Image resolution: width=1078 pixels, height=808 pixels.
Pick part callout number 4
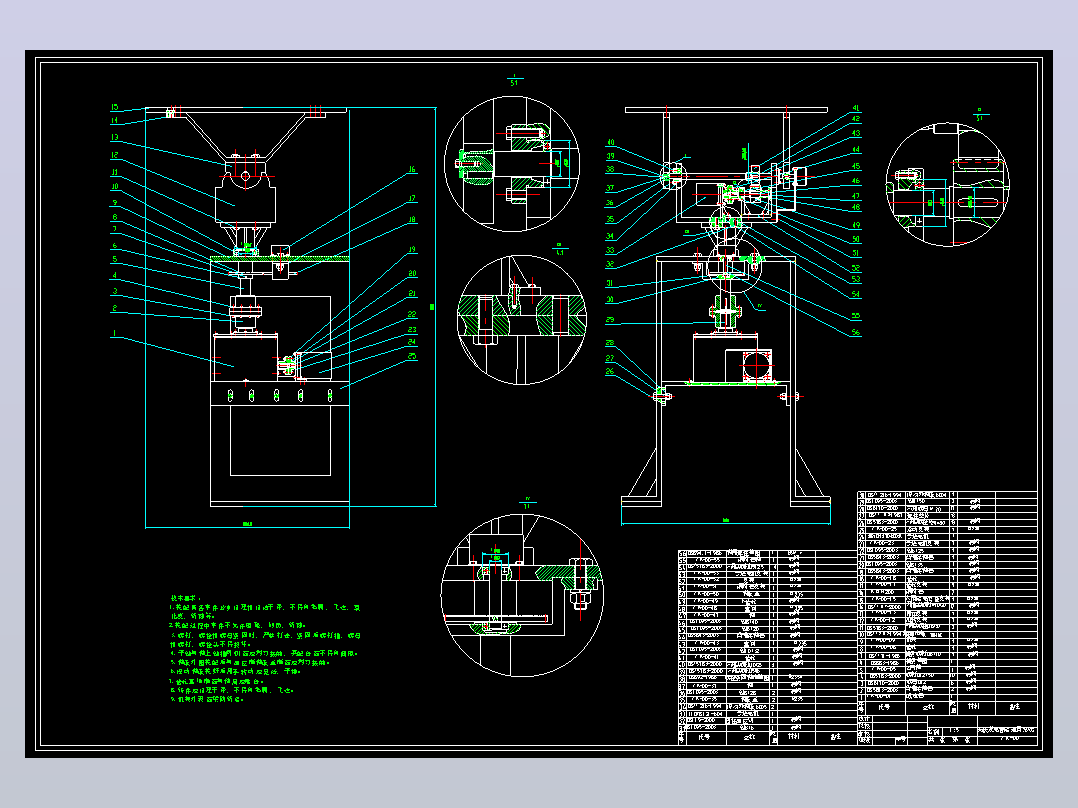(115, 276)
